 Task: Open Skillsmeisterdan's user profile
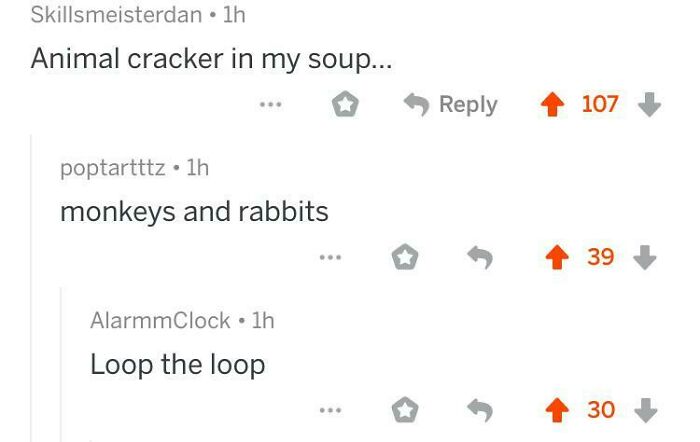coord(116,15)
